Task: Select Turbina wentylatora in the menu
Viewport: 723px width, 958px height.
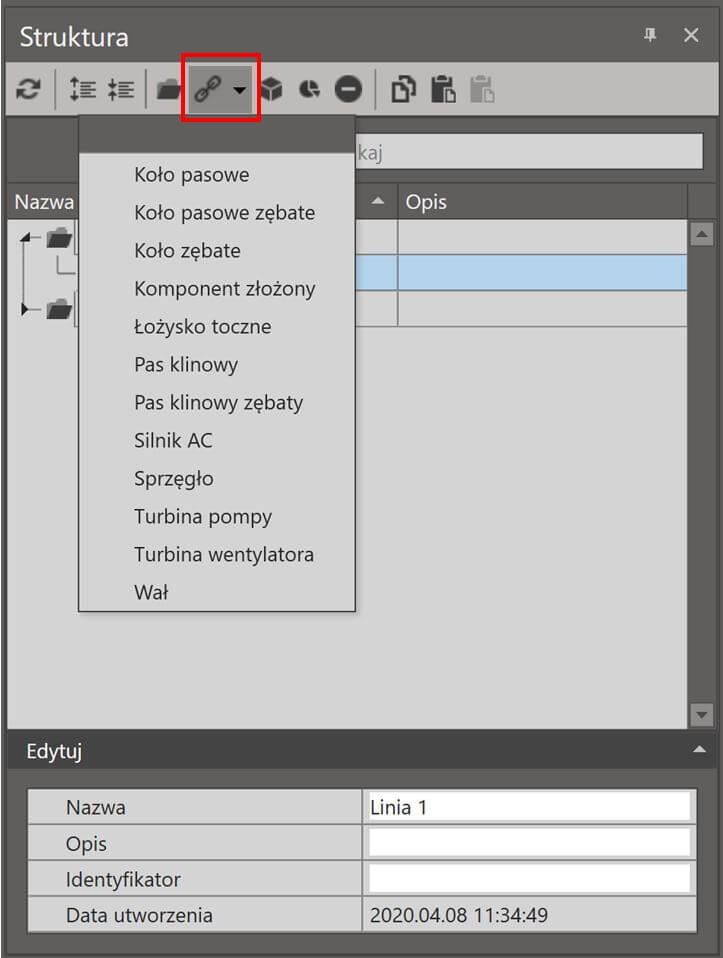Action: (x=224, y=555)
